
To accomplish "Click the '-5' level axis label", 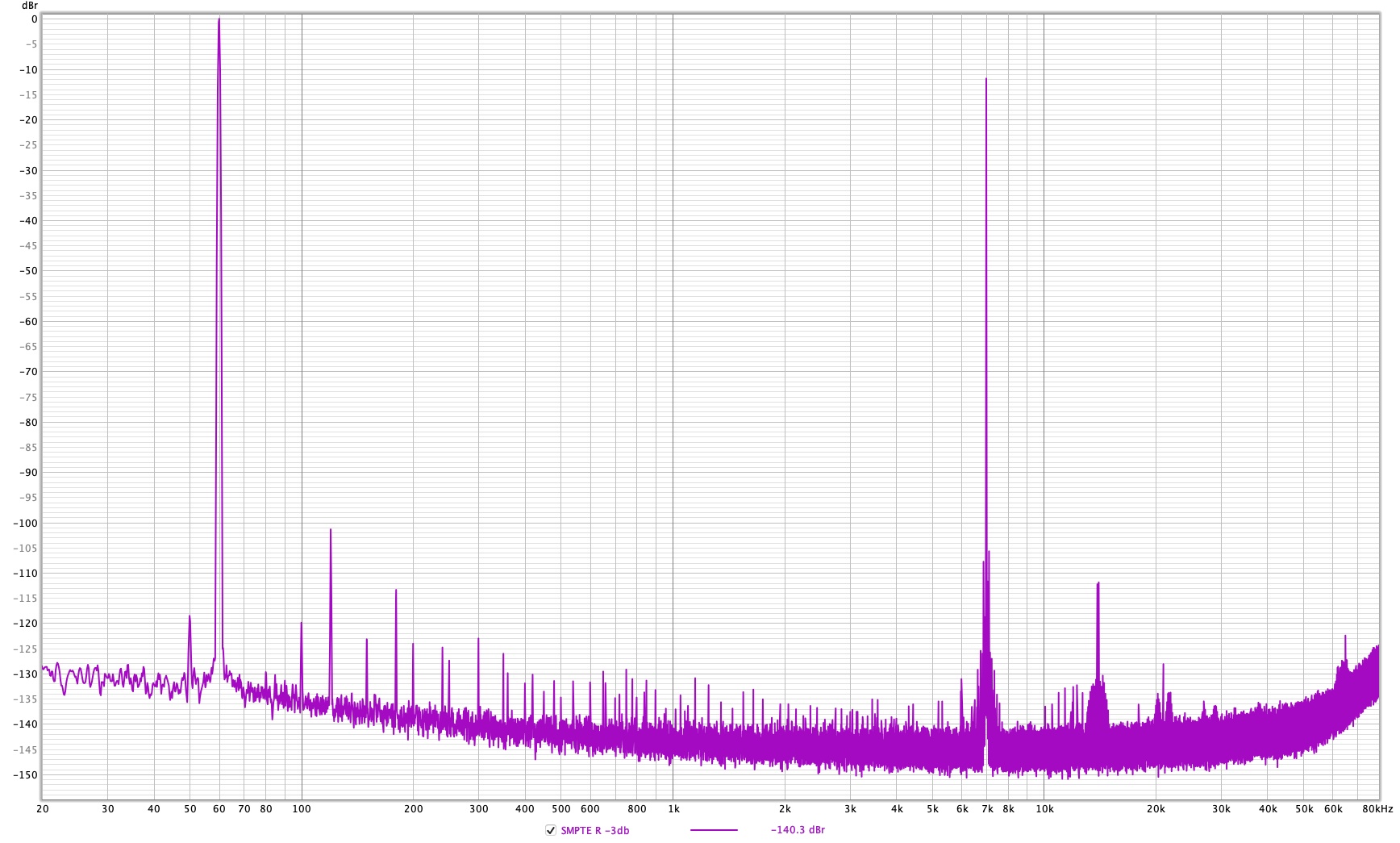I will [x=30, y=44].
